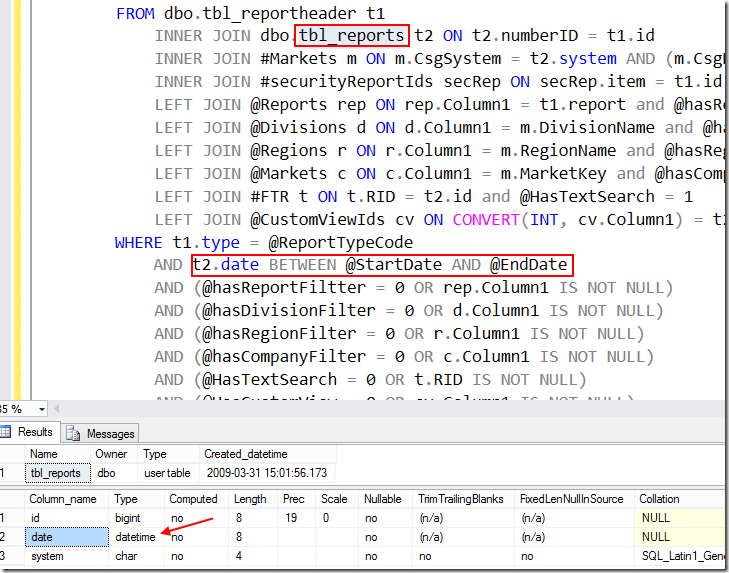The image size is (729, 573).
Task: Click dbo.tbl_reportheader in the FROM line
Action: click(x=260, y=13)
